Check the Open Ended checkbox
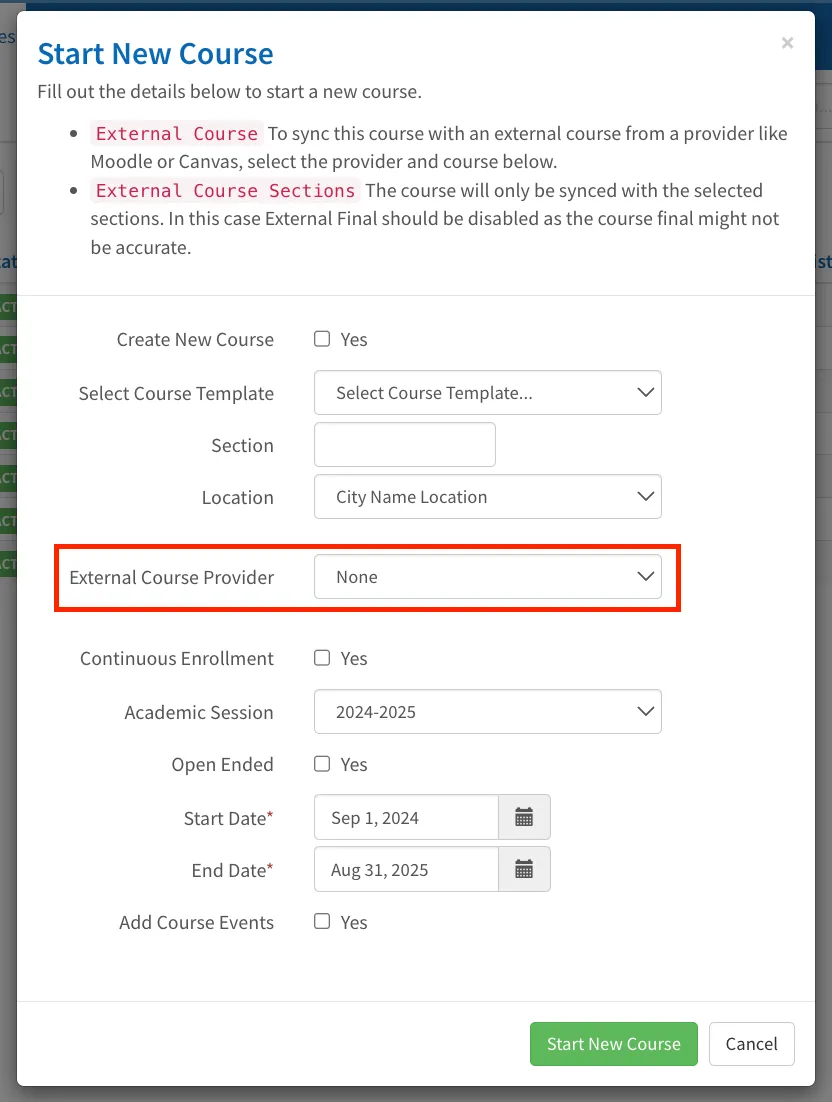 pyautogui.click(x=322, y=764)
